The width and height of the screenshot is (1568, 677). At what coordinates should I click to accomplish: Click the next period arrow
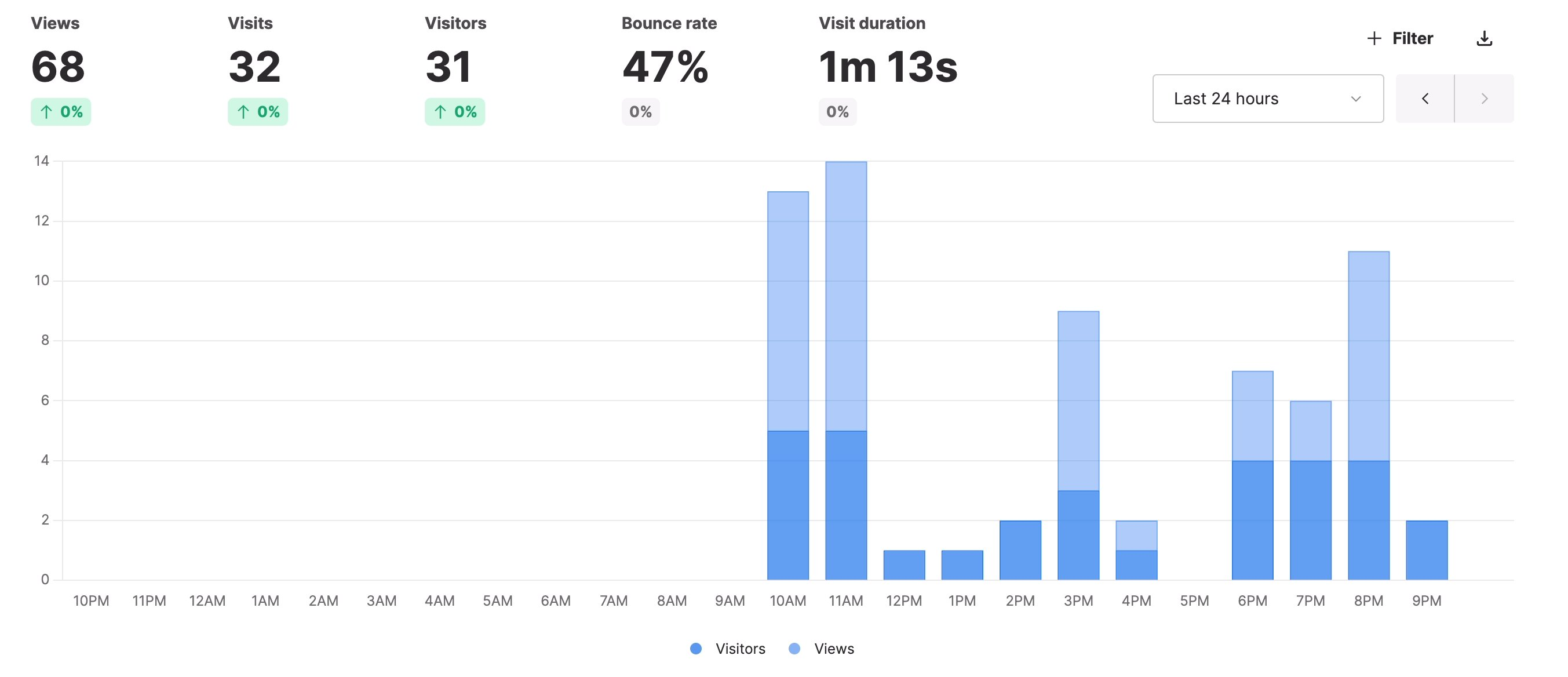(1484, 99)
